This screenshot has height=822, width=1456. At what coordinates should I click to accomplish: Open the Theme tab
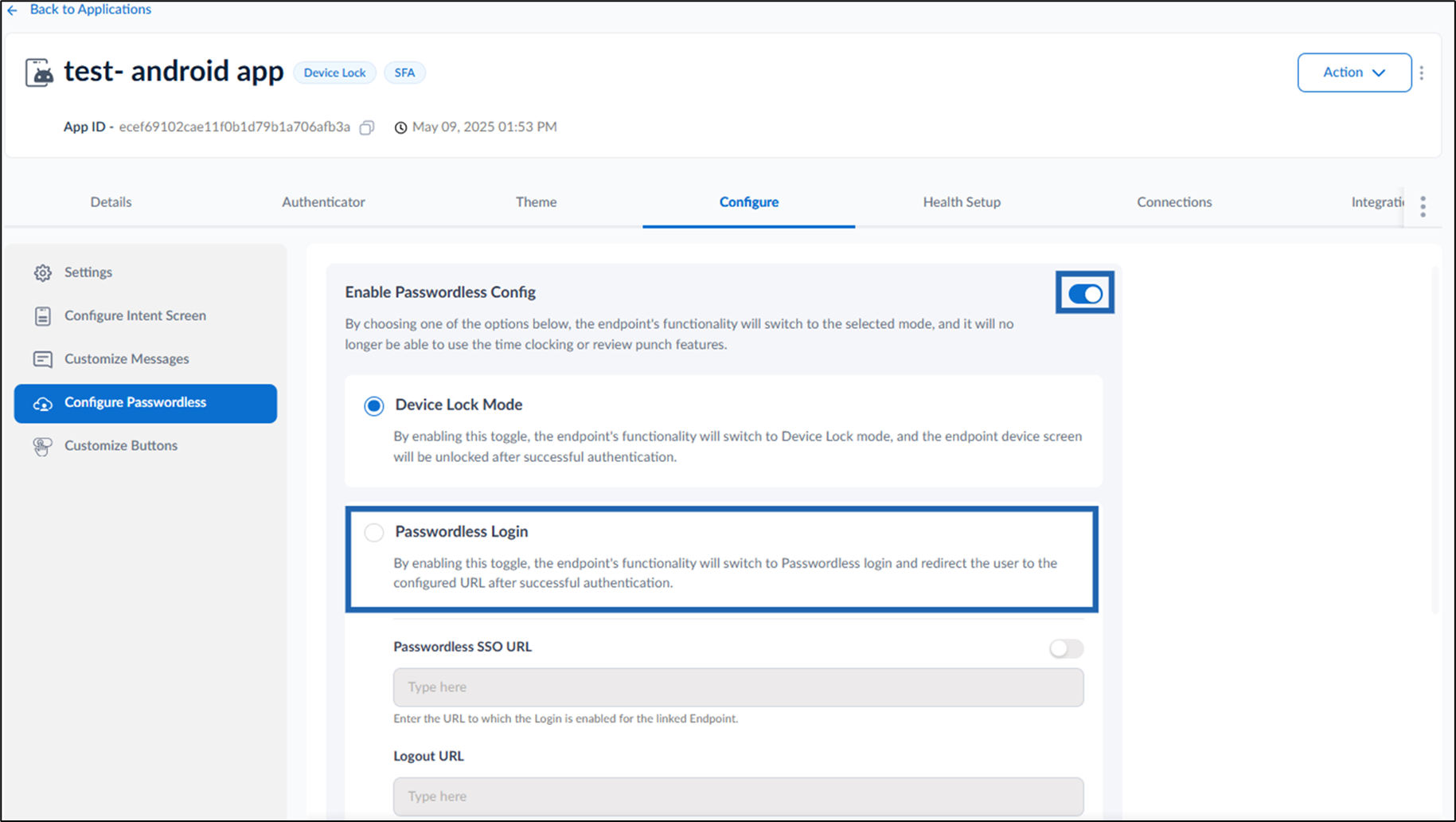point(536,202)
